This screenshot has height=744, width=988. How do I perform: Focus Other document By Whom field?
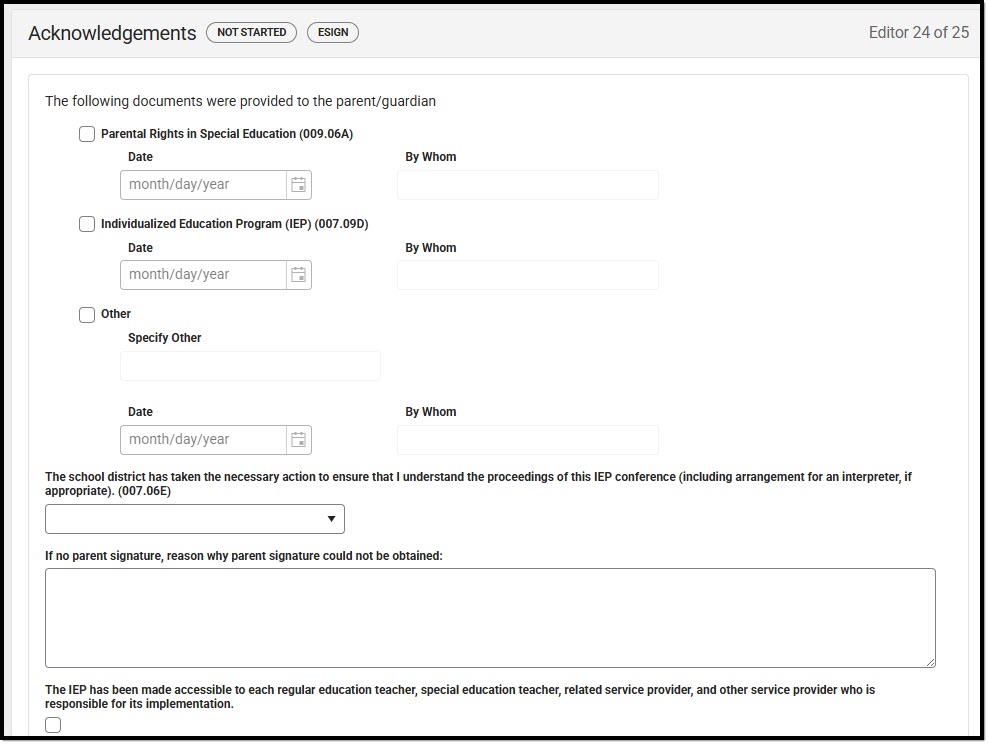(528, 440)
